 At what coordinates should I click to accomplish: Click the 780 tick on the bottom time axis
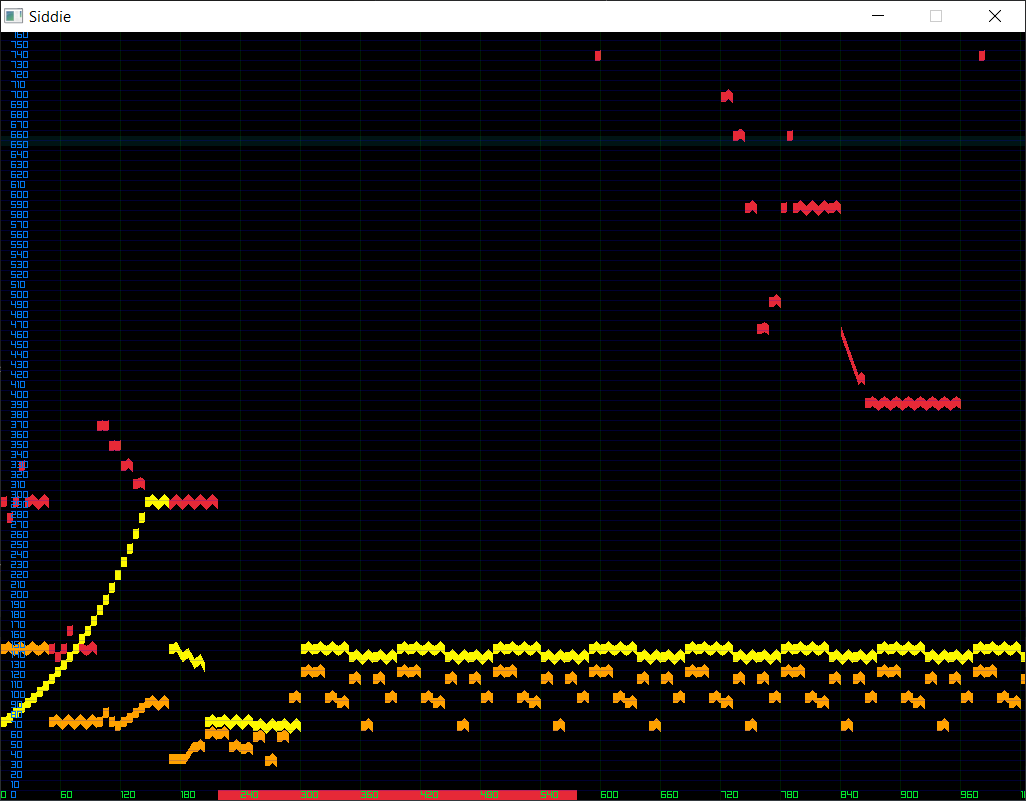click(x=789, y=795)
